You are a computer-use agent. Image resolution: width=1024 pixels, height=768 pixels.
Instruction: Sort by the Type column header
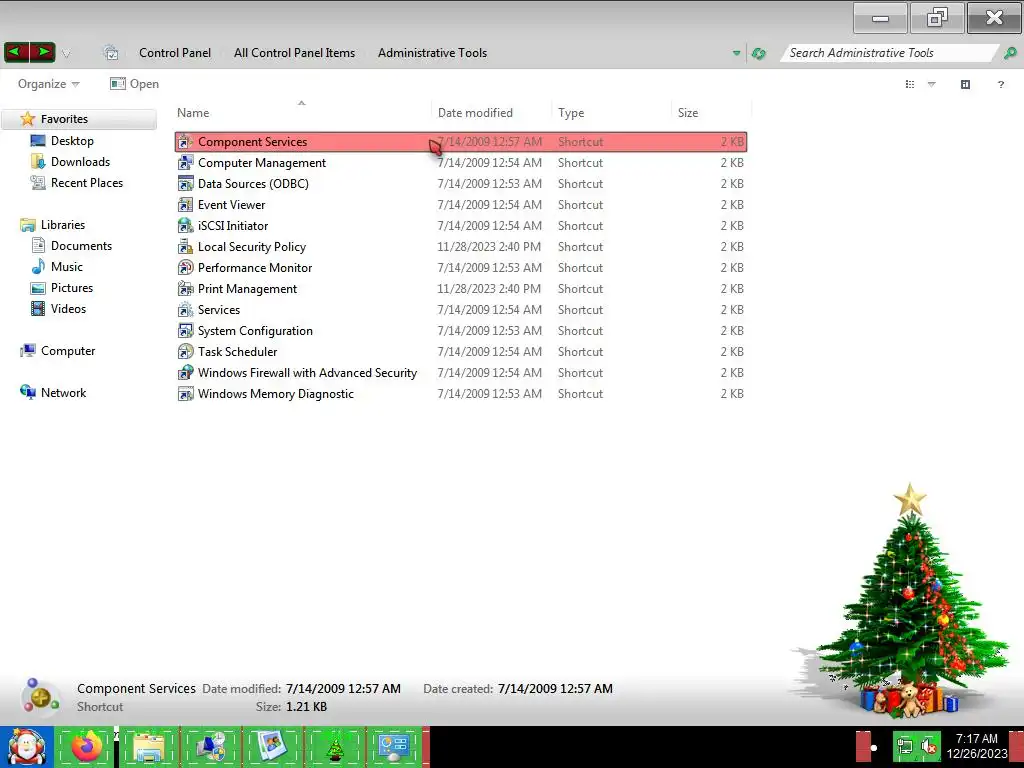click(x=611, y=112)
